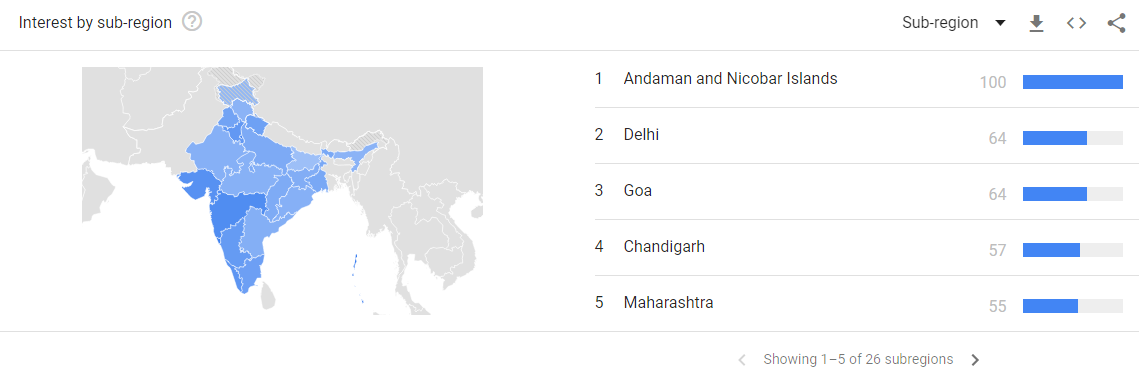Click Chandigarh's interest bar
This screenshot has width=1139, height=379.
(x=1073, y=250)
